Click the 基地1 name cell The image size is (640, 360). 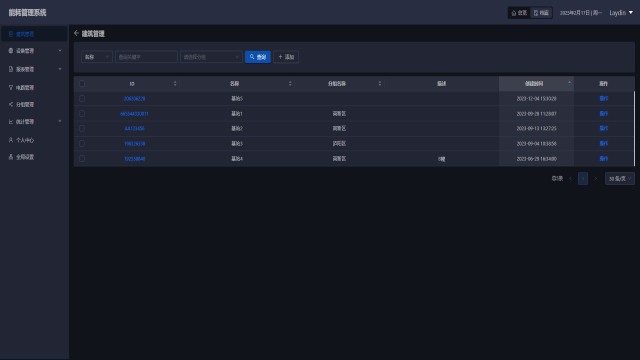click(237, 113)
